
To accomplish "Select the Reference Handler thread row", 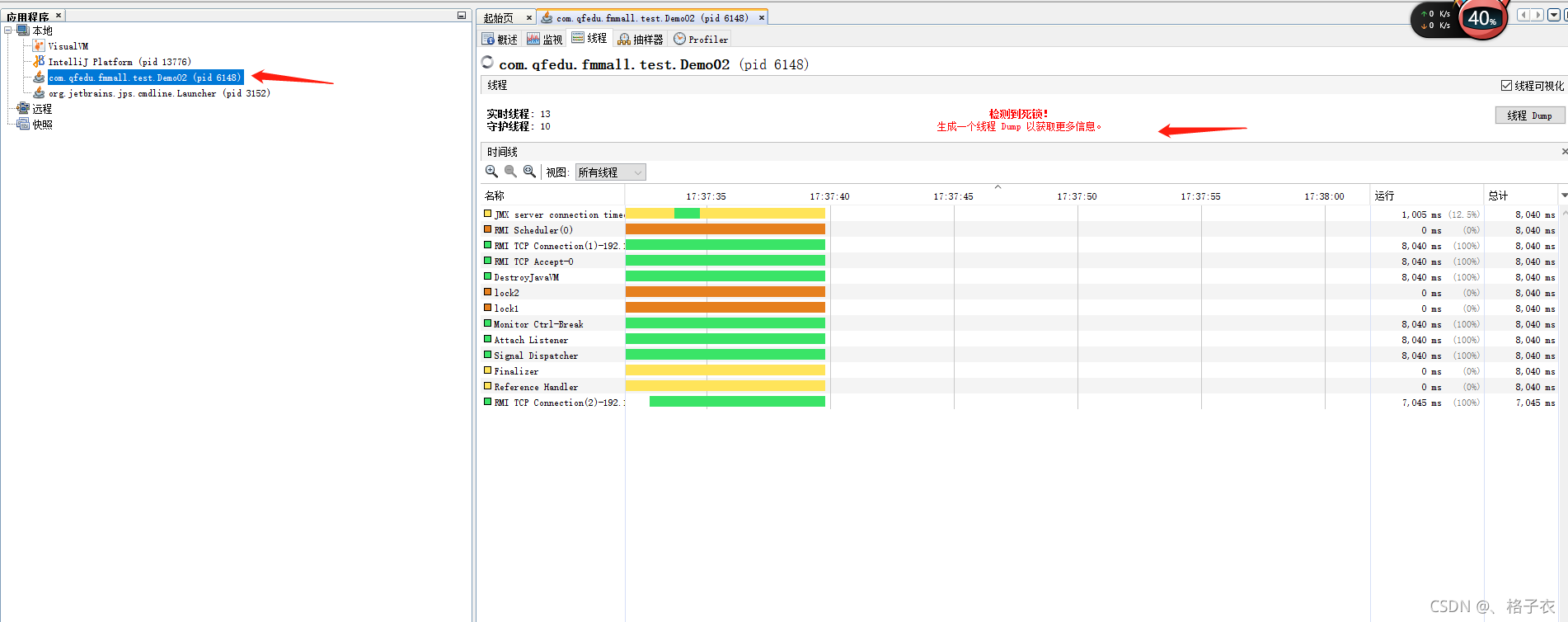I will click(x=1019, y=387).
